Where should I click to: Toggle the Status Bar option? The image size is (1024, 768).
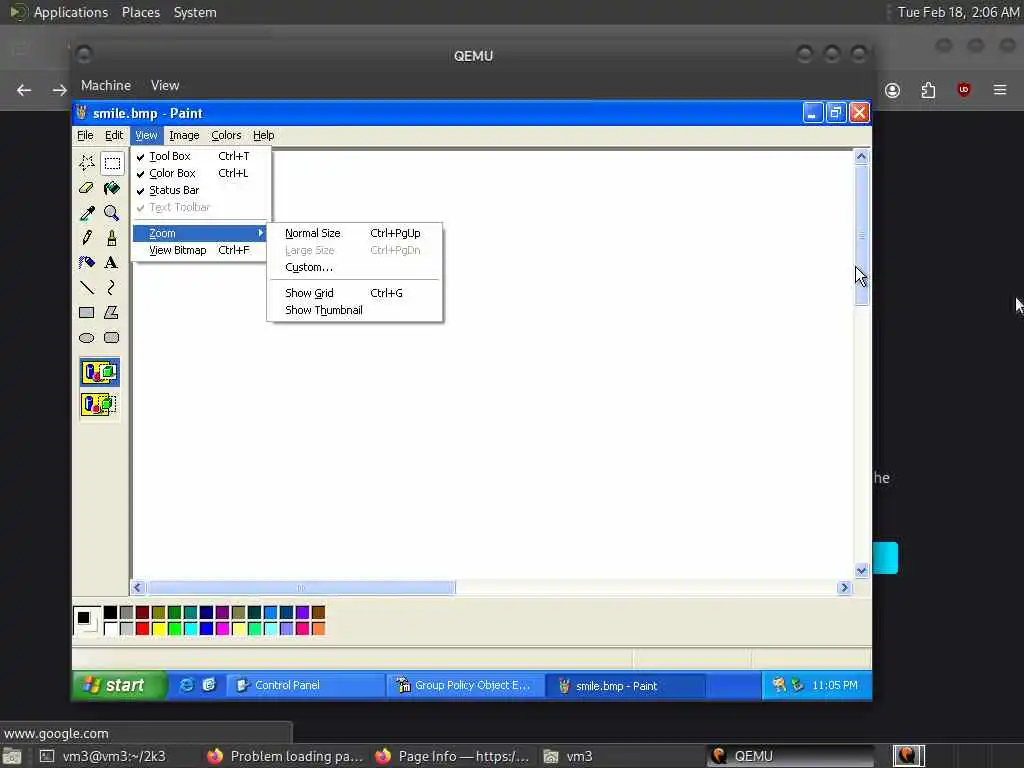coord(200,190)
